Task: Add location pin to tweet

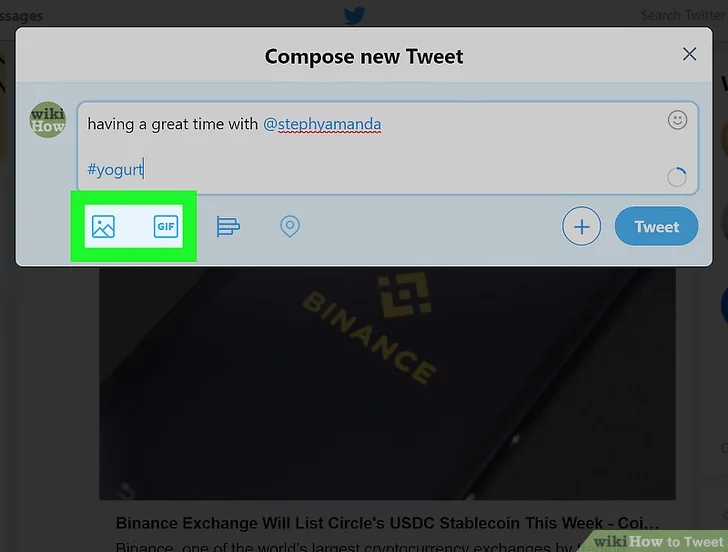Action: 290,227
